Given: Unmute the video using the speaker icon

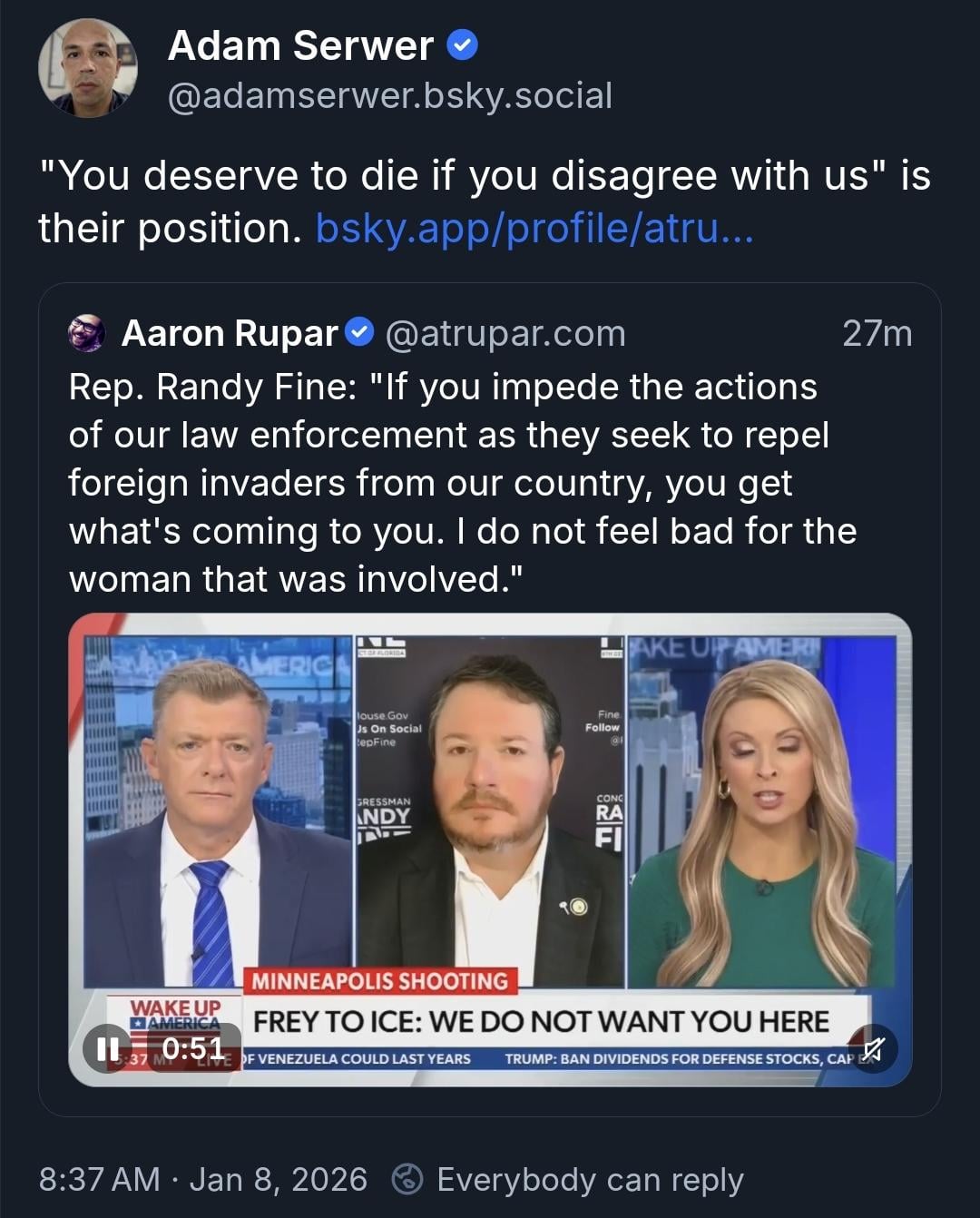Looking at the screenshot, I should pos(872,1049).
